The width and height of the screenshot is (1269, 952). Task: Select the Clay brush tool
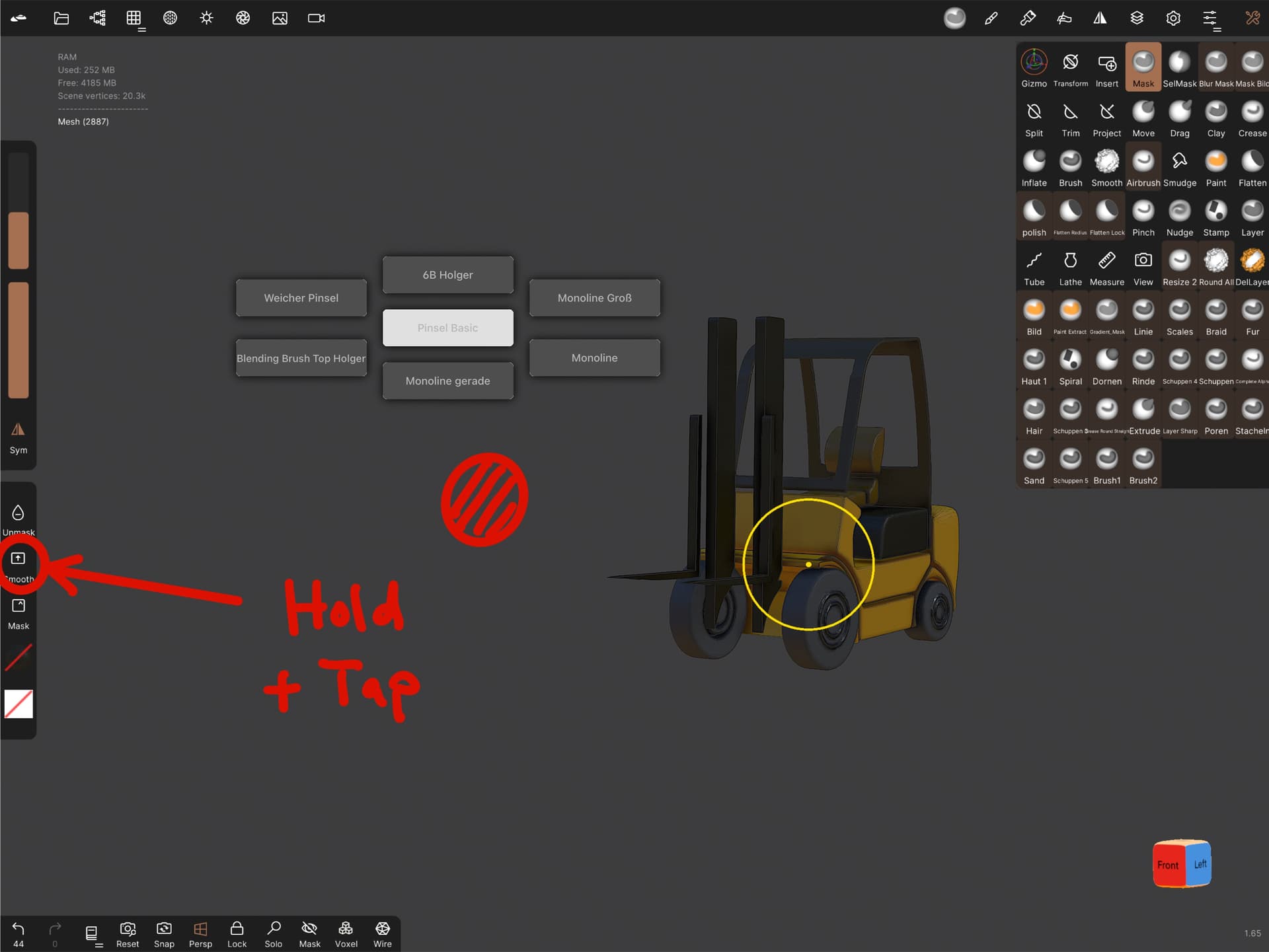[1215, 119]
